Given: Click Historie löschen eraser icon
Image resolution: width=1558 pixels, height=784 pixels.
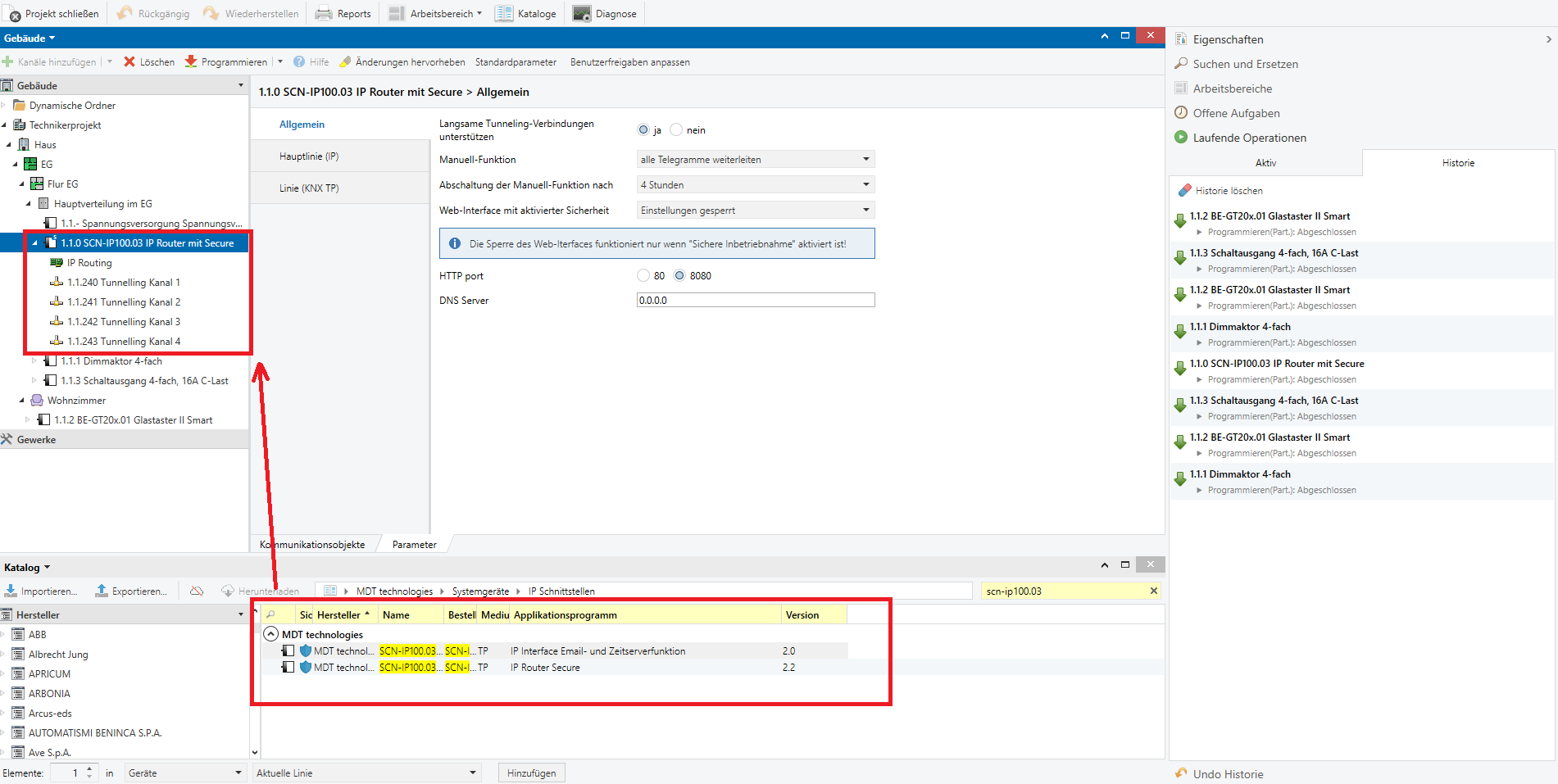Looking at the screenshot, I should pos(1184,190).
